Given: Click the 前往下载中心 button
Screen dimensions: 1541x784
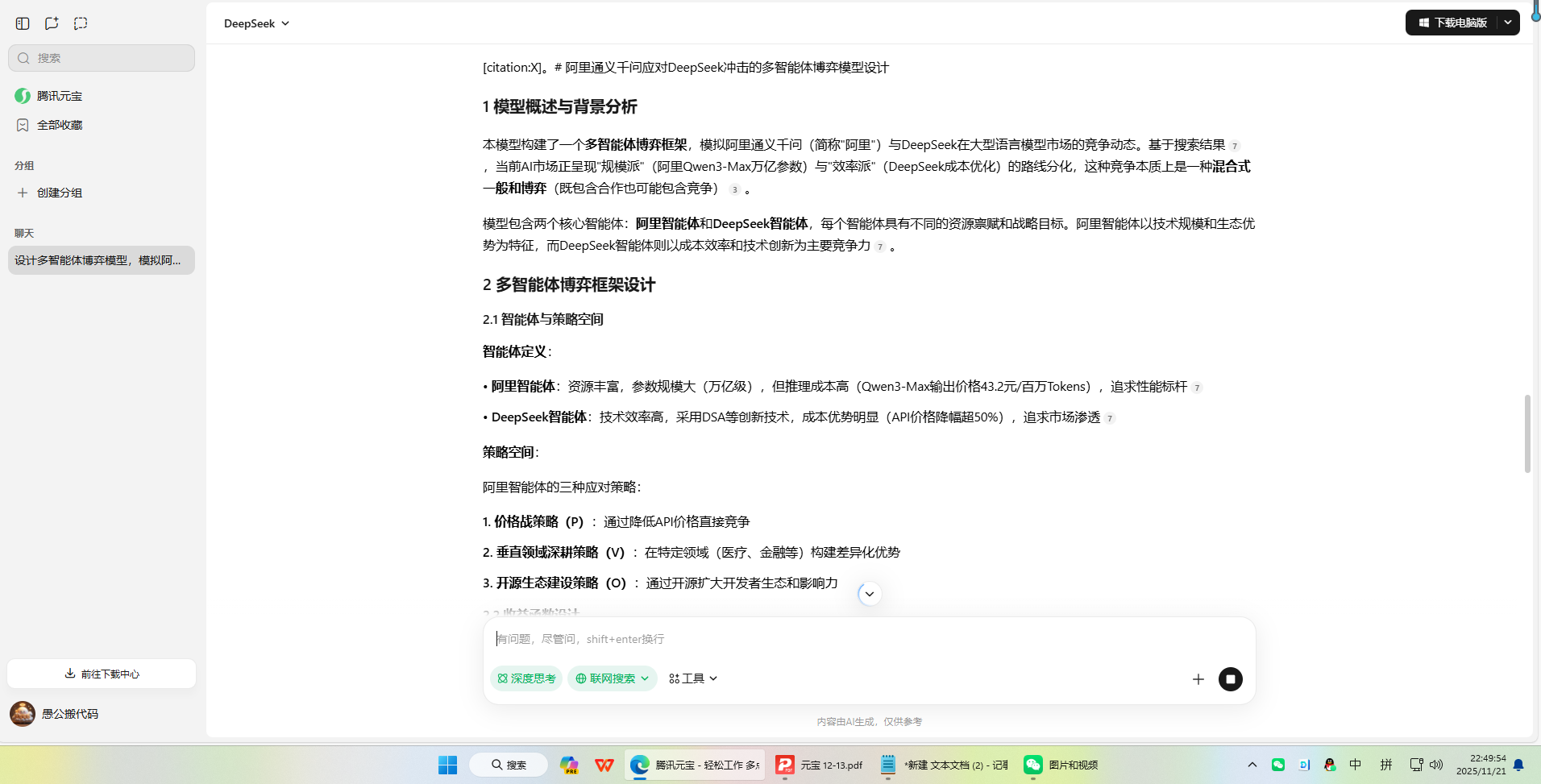Looking at the screenshot, I should pyautogui.click(x=101, y=674).
